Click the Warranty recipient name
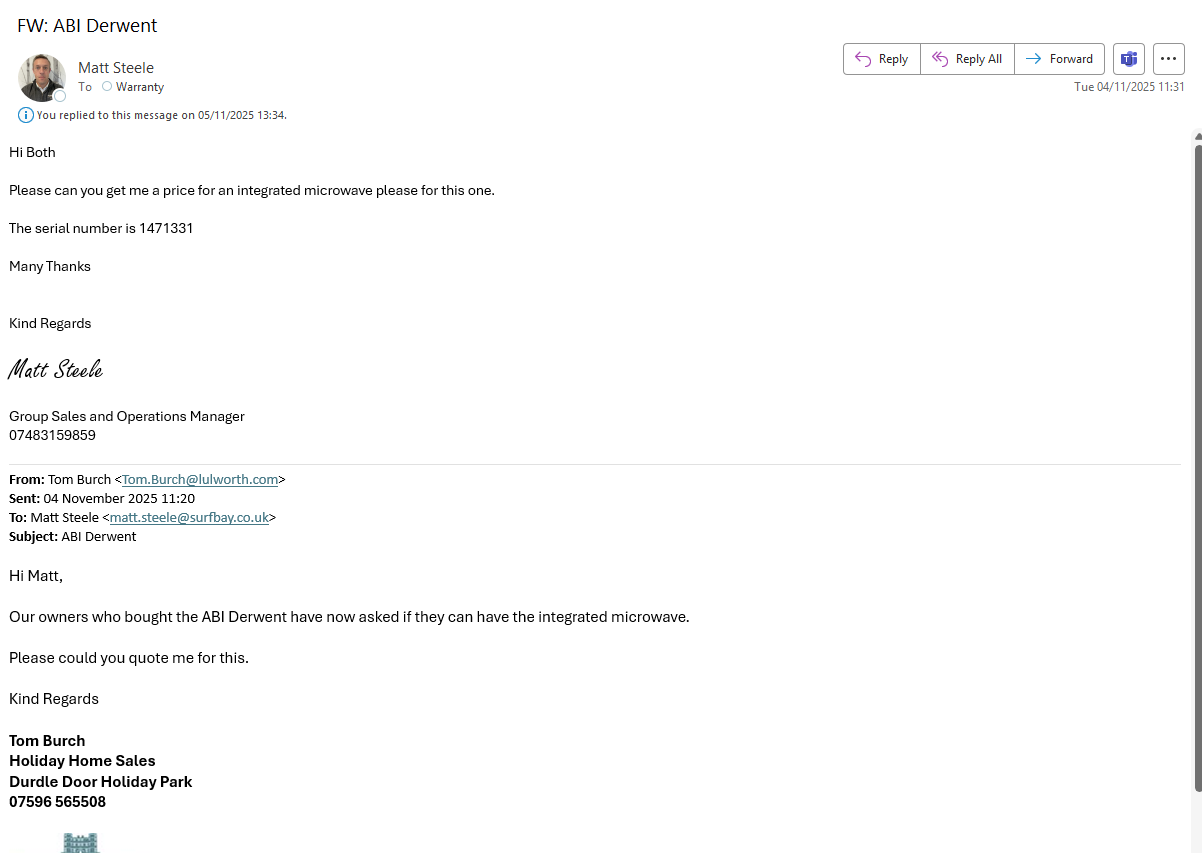This screenshot has width=1202, height=853. click(x=140, y=87)
